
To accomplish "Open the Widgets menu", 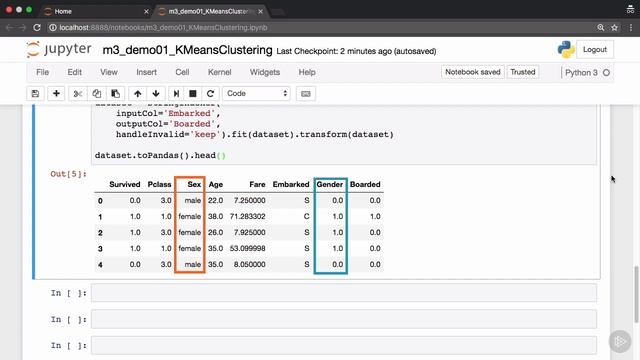I will click(265, 72).
